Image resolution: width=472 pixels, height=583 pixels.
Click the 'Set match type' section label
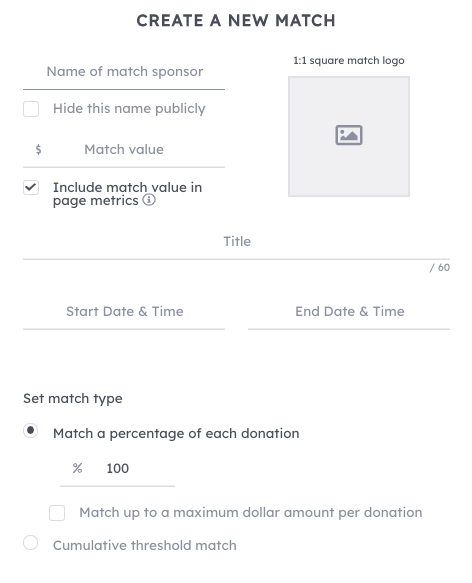(x=73, y=399)
